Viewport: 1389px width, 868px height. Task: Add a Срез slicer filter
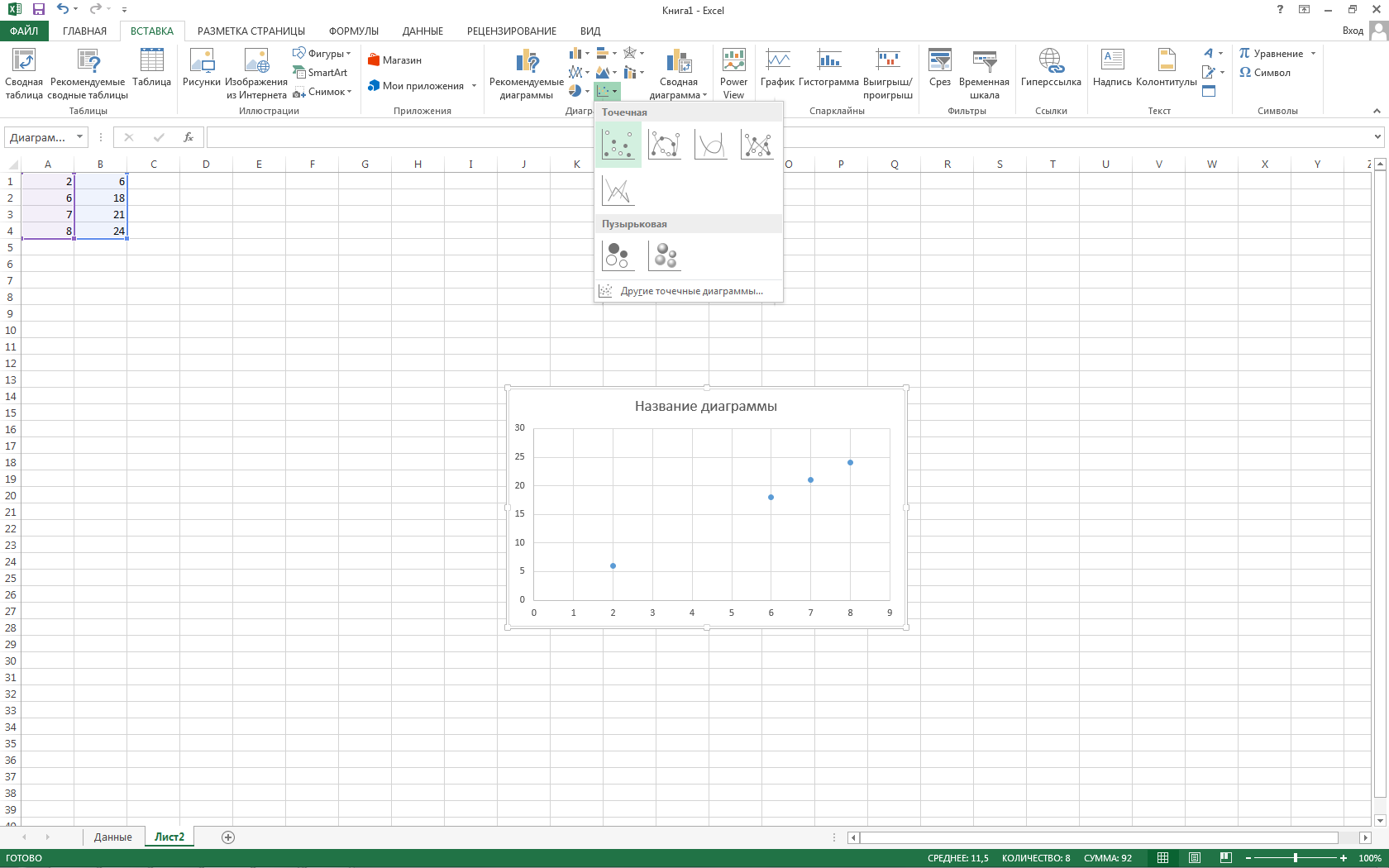[940, 67]
